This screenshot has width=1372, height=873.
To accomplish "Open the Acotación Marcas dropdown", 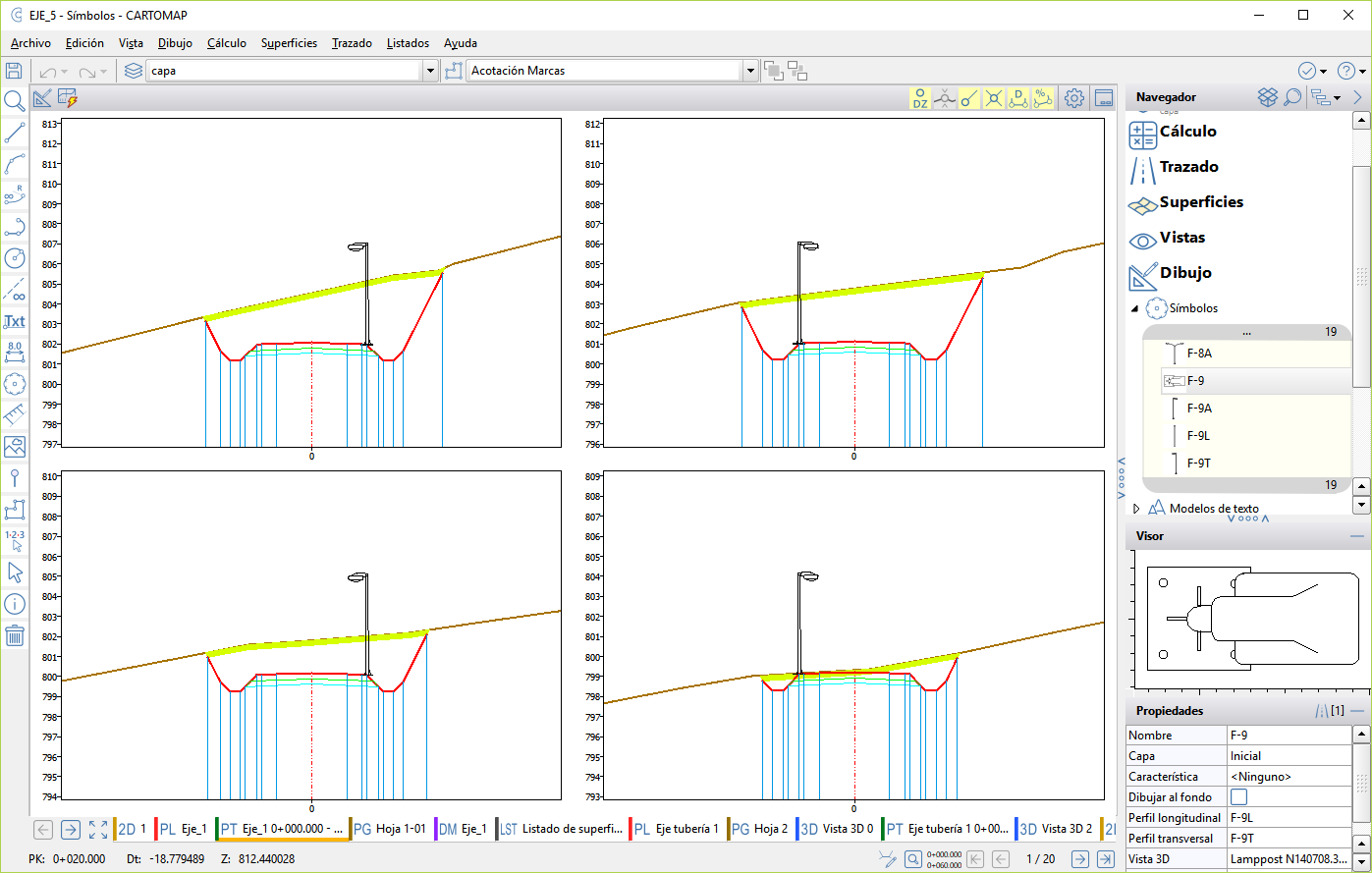I will tap(750, 71).
